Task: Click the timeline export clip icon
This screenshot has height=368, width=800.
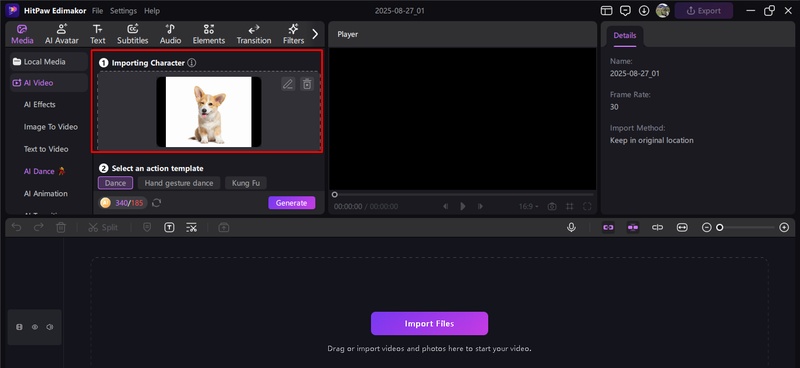Action: 223,228
